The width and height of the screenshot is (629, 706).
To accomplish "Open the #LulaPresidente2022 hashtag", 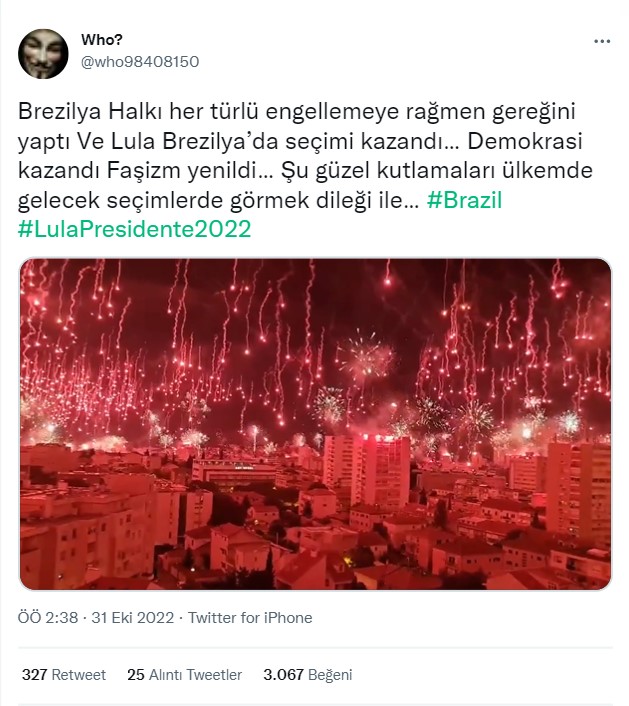I will 134,229.
